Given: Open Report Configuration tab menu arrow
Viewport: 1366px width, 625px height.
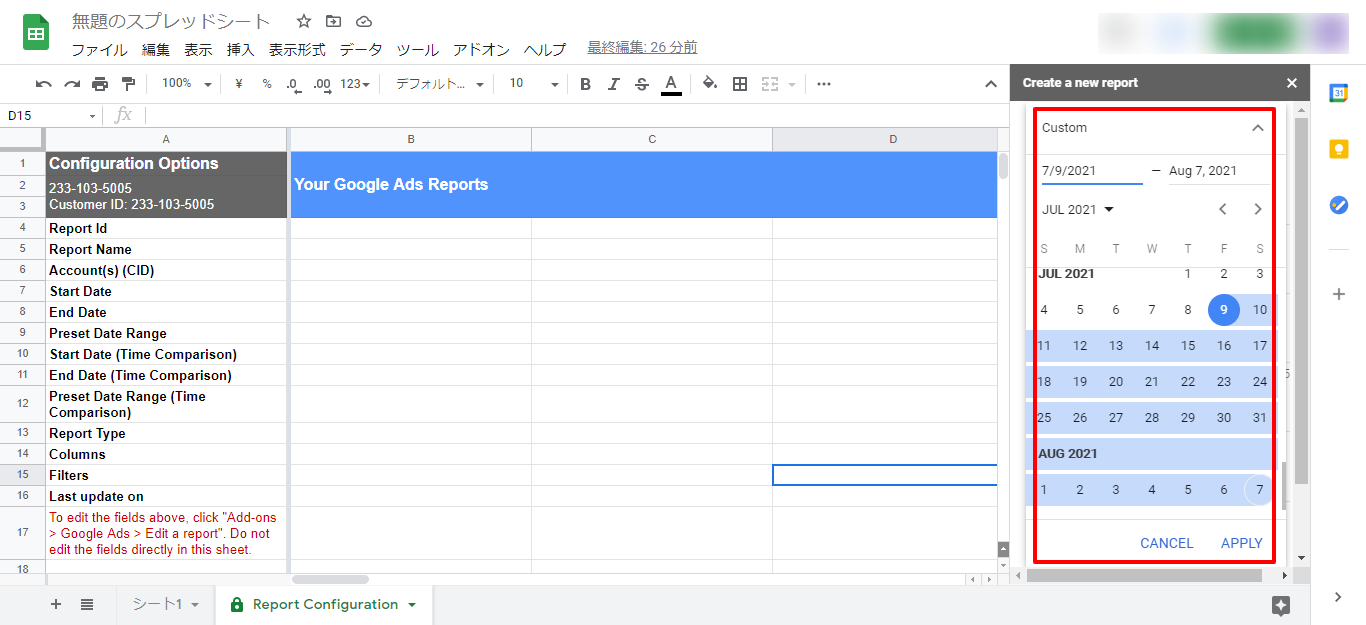Looking at the screenshot, I should [x=412, y=604].
